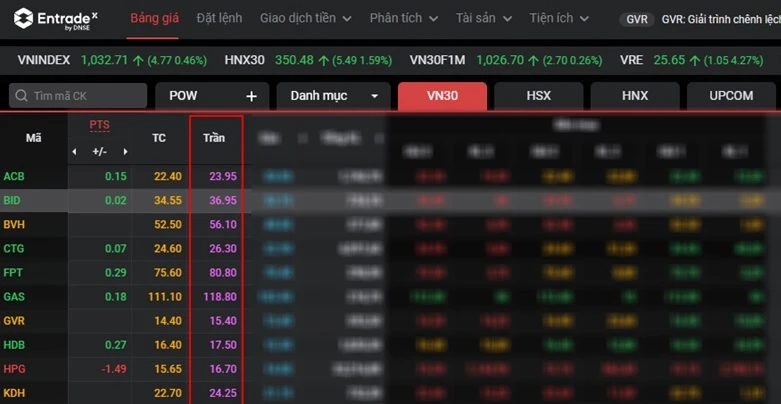Image resolution: width=781 pixels, height=404 pixels.
Task: Click the search magnifier icon
Action: click(x=21, y=96)
